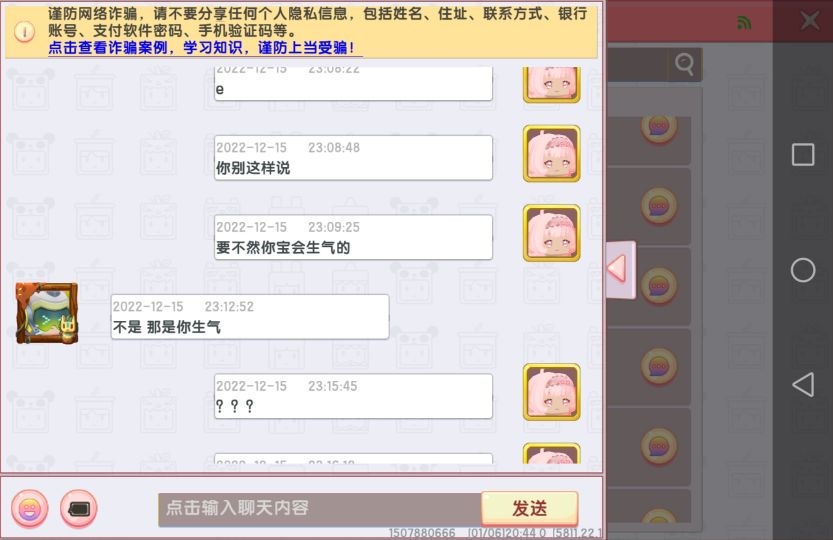Tap the card icon beside the emoji button
833x540 pixels.
click(x=79, y=509)
